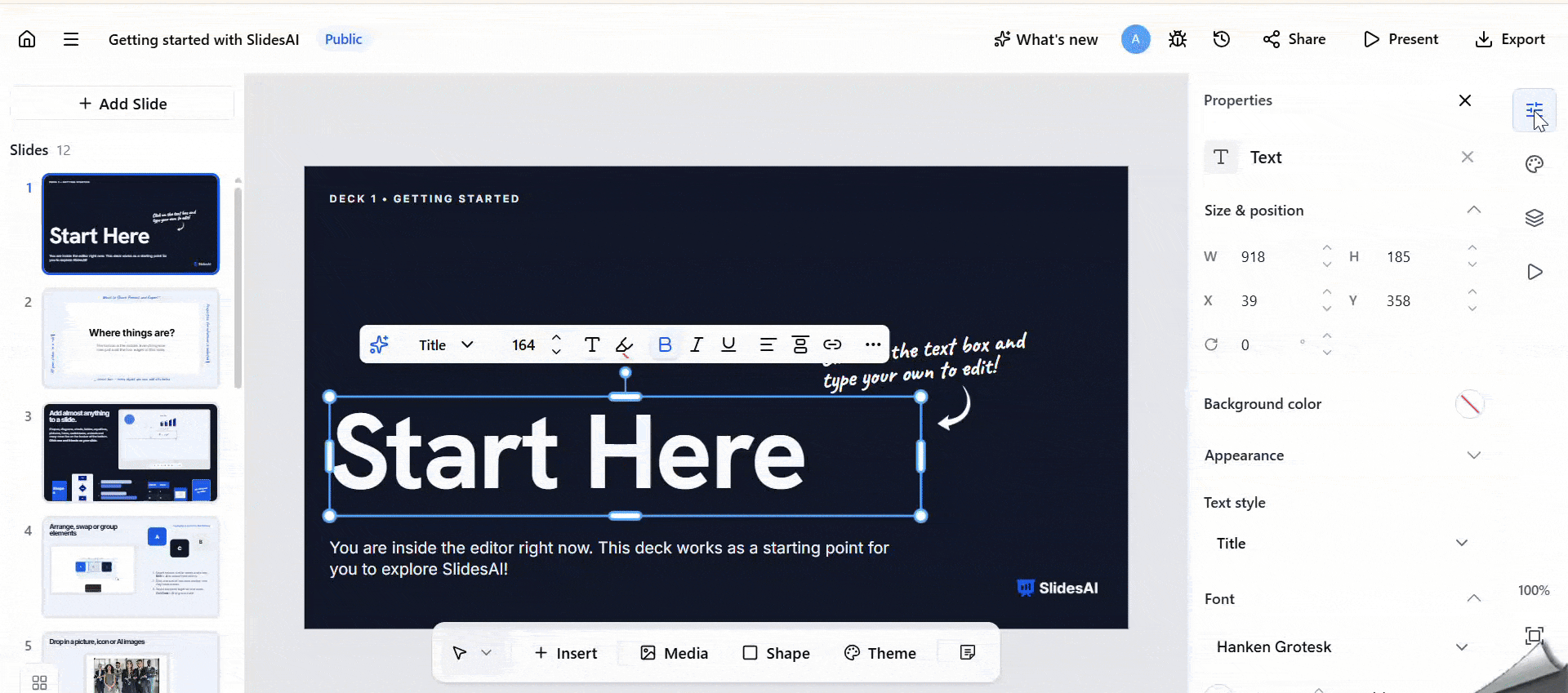
Task: Insert a link on text
Action: 832,344
